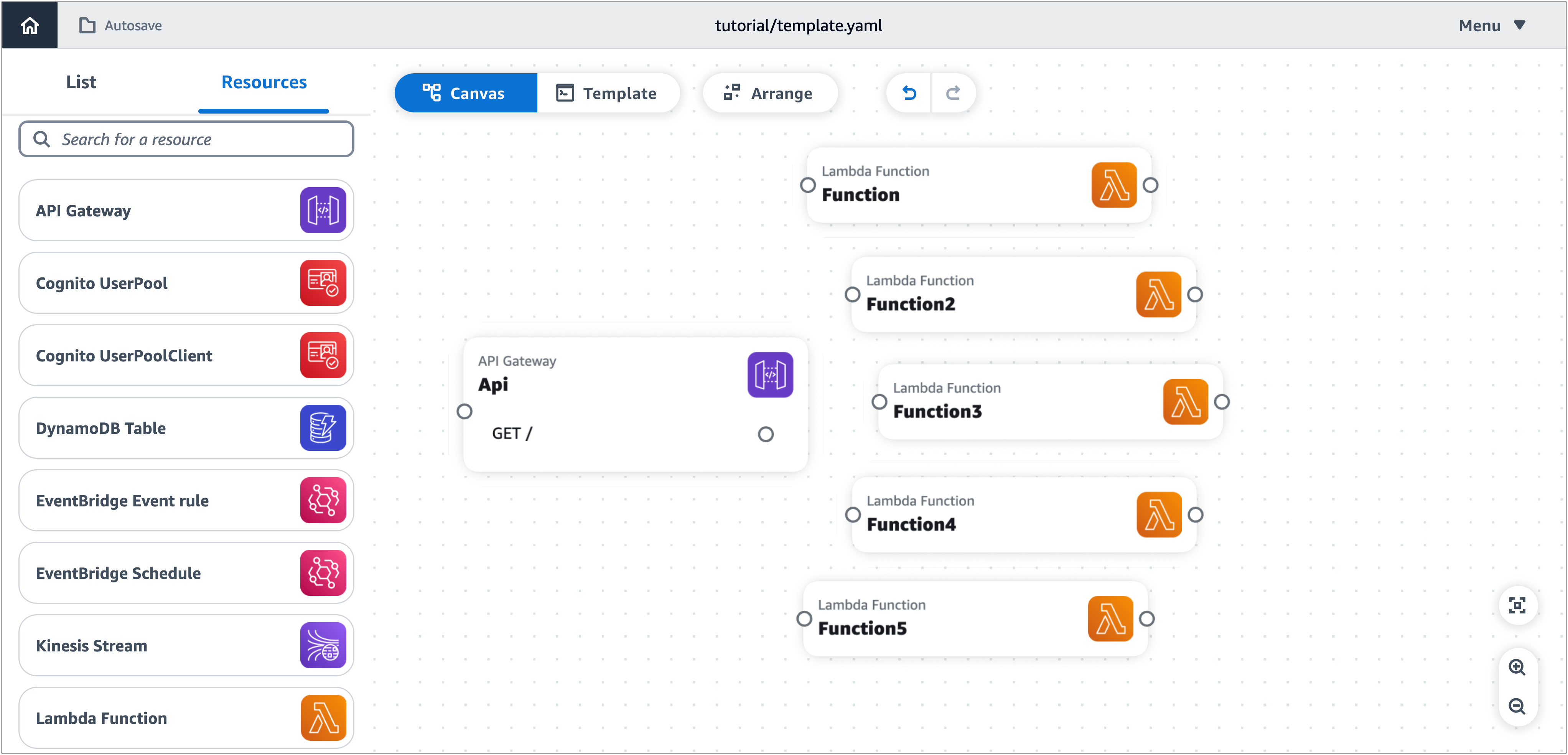
Task: Click the undo button in toolbar
Action: (909, 93)
